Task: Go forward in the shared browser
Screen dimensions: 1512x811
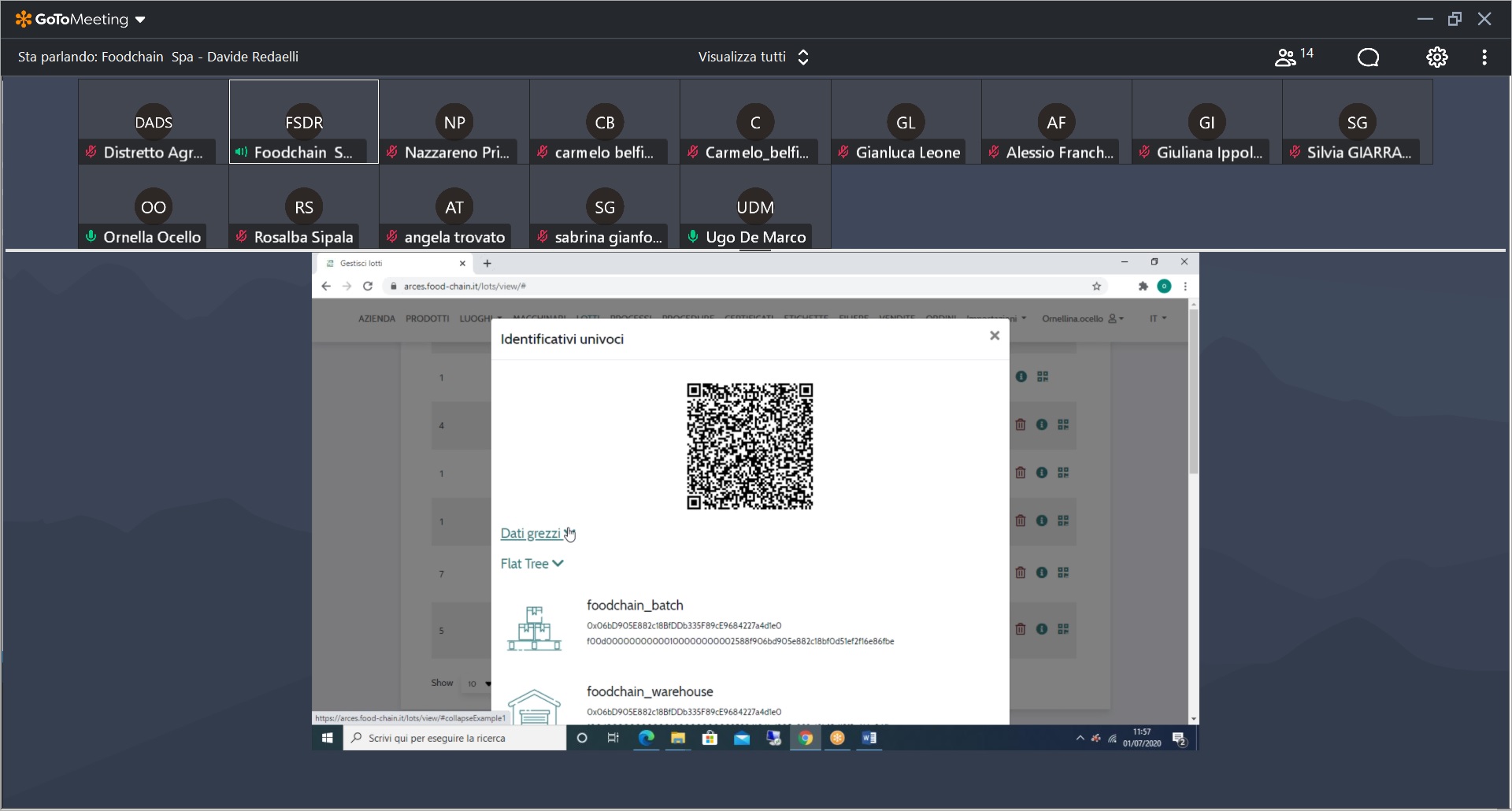Action: click(346, 286)
